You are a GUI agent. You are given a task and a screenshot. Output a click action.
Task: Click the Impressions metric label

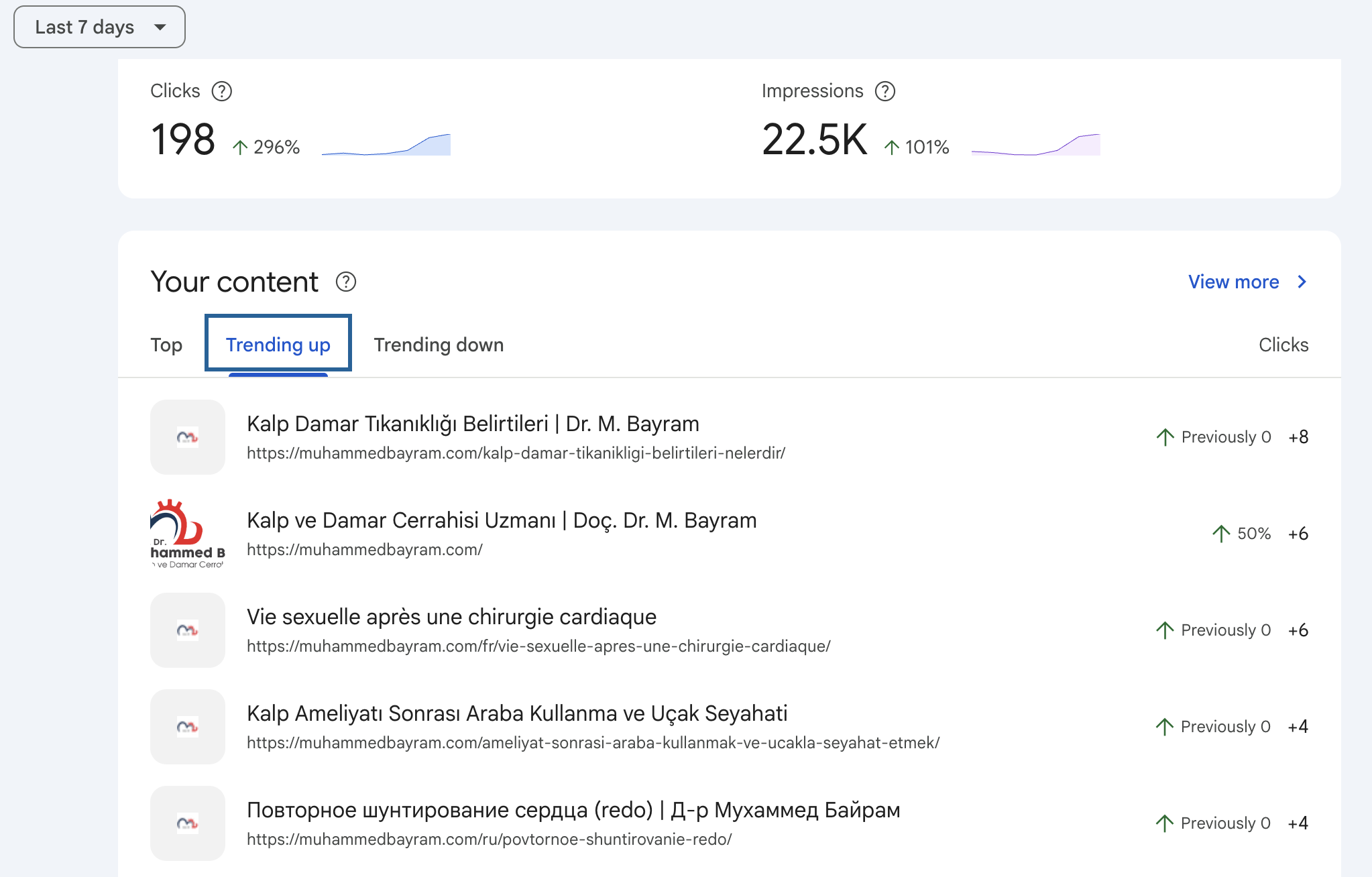[812, 91]
